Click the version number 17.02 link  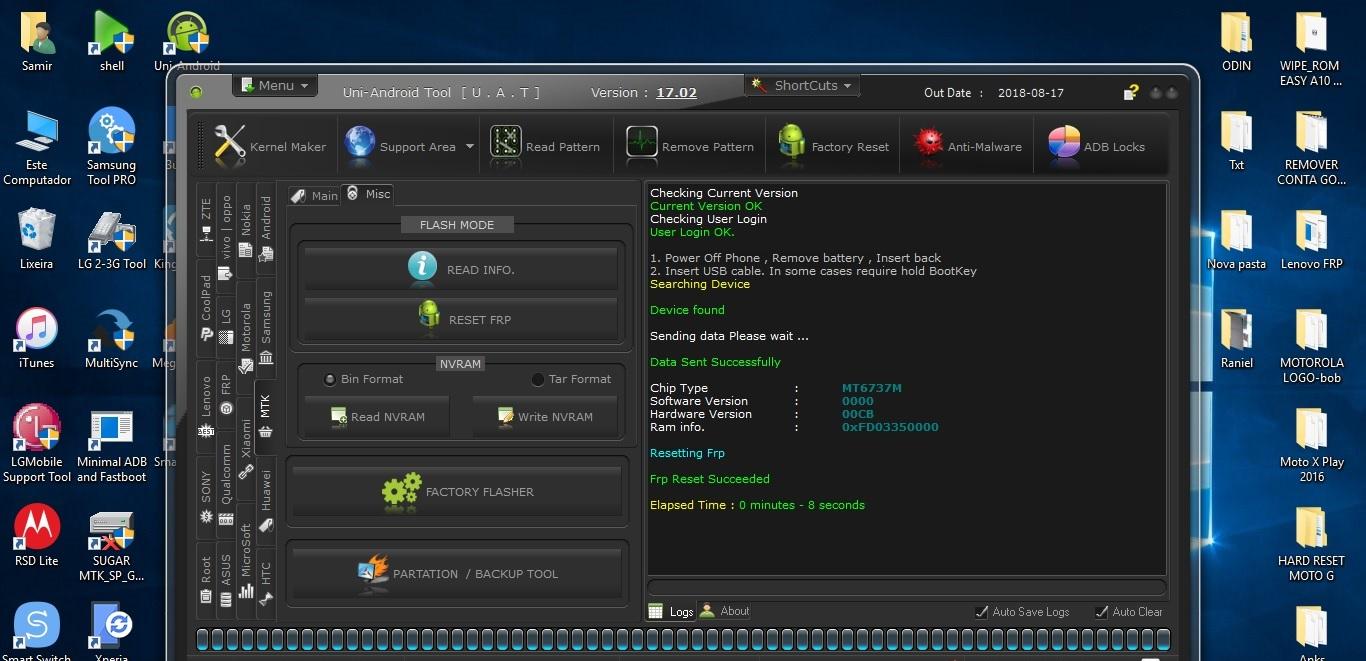tap(676, 93)
